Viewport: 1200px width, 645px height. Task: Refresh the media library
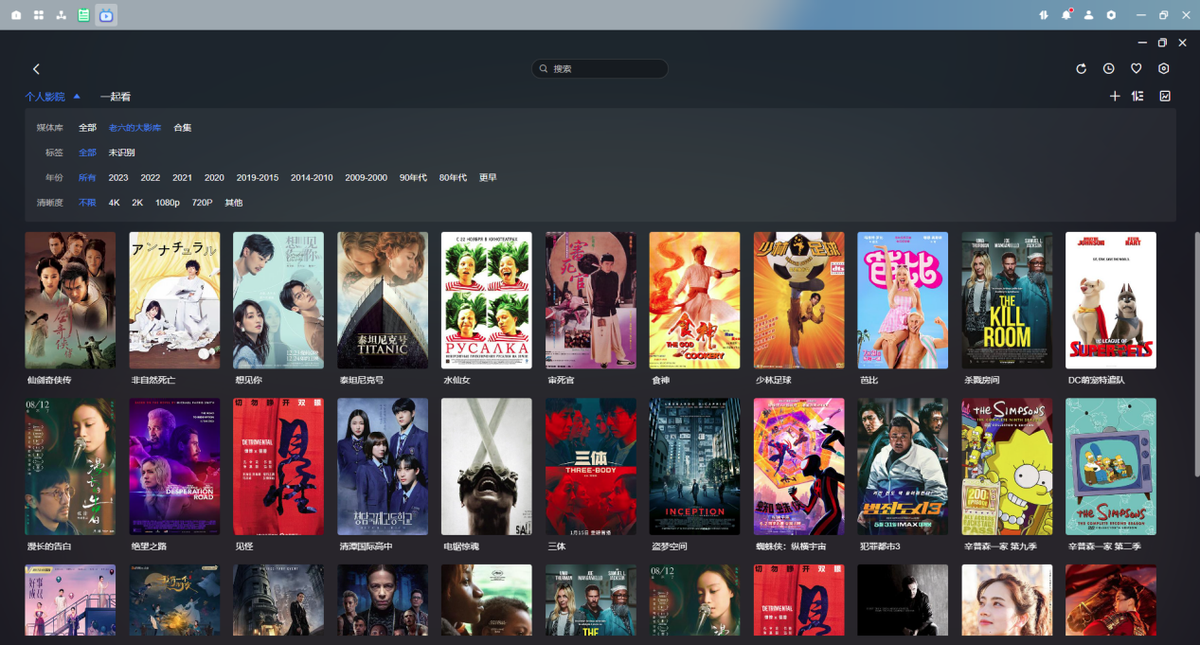tap(1081, 69)
